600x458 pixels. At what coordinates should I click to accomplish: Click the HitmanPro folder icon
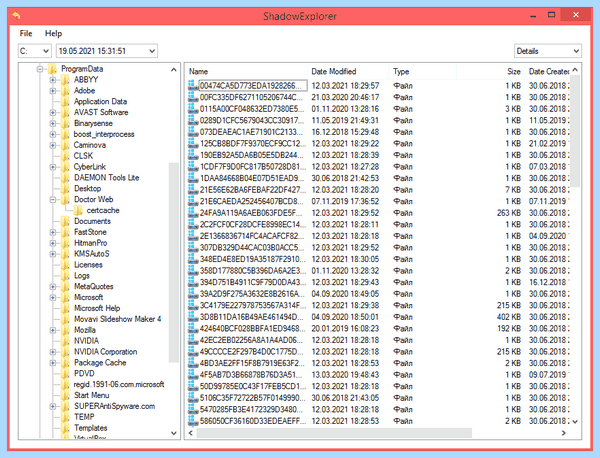point(65,243)
